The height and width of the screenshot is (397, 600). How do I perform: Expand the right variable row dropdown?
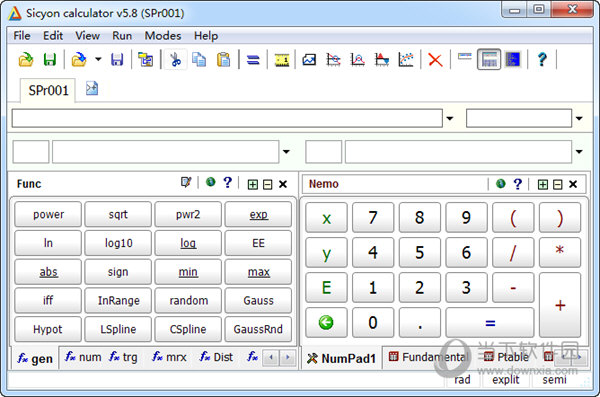tap(579, 152)
